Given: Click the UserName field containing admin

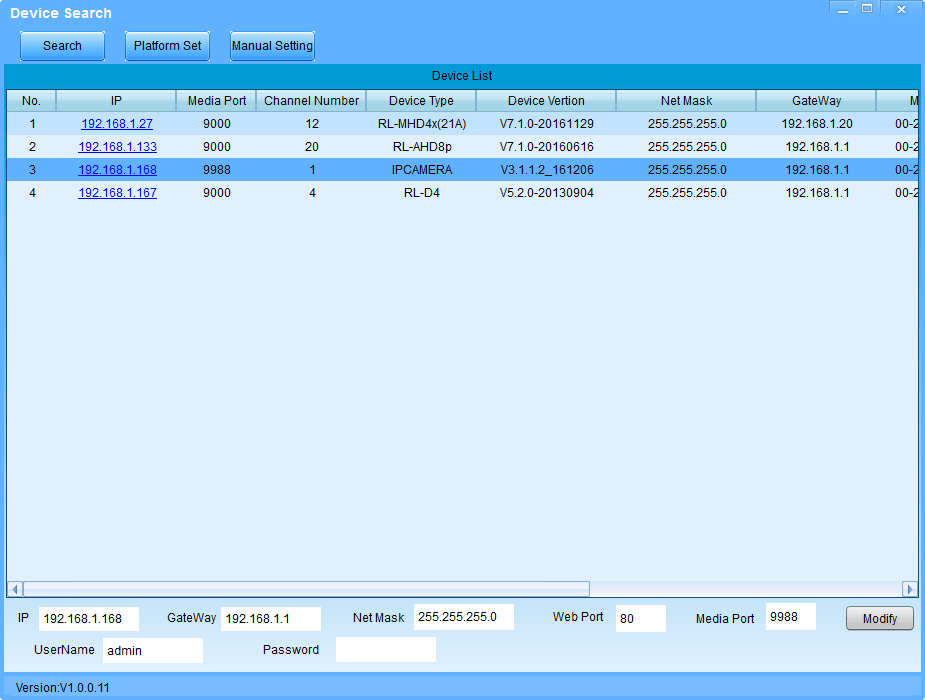Looking at the screenshot, I should click(152, 651).
